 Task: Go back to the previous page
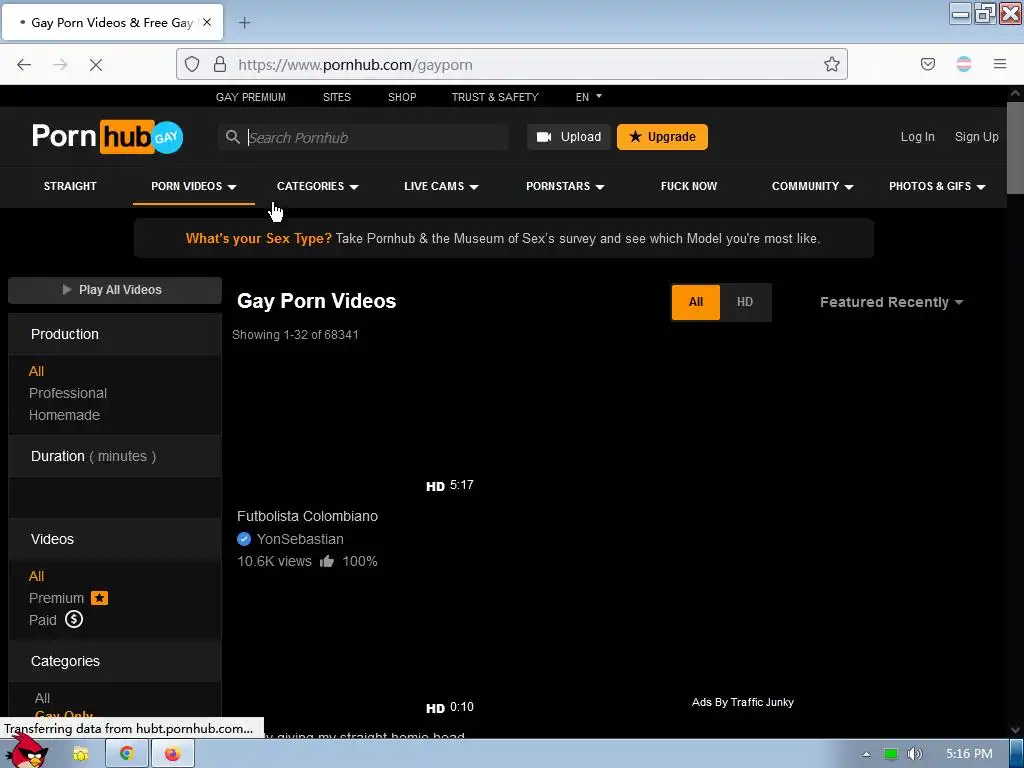pyautogui.click(x=24, y=64)
